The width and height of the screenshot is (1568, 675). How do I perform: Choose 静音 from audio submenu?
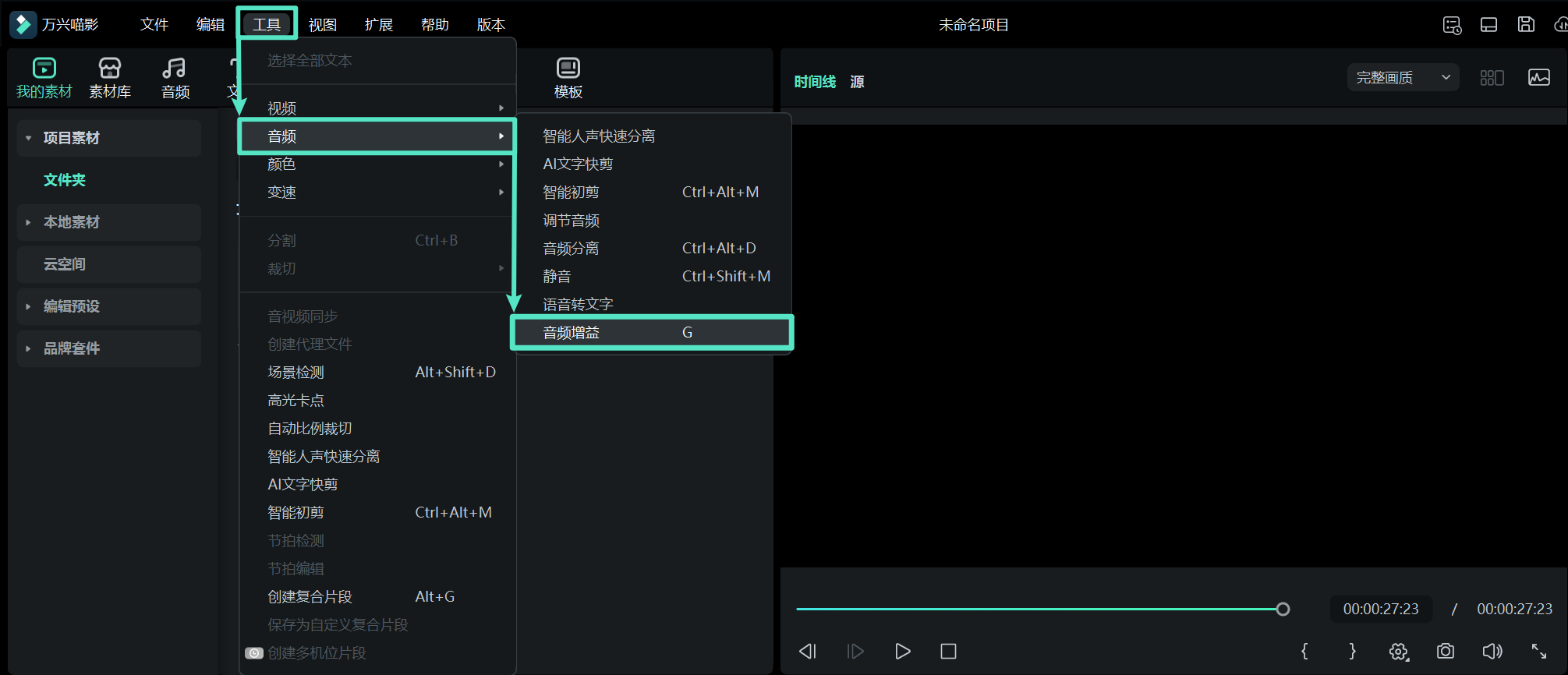(652, 277)
